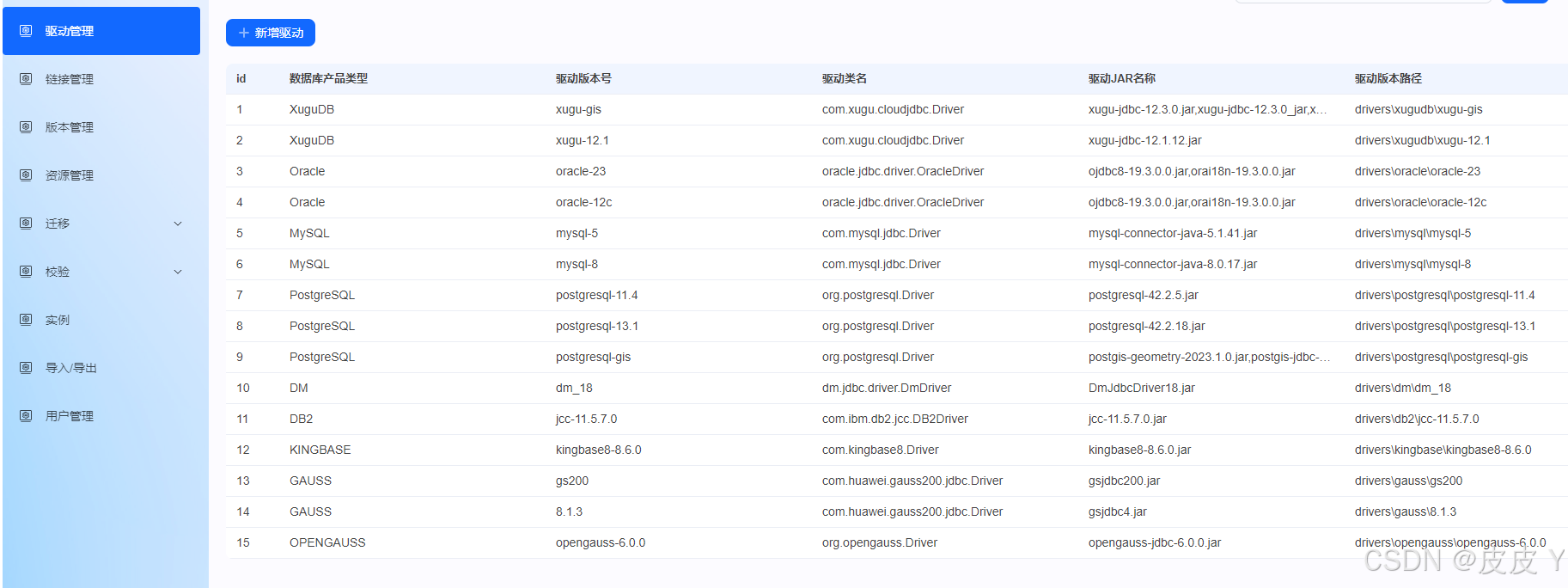Click drivers\gauss\gs200 path cell
1568x588 pixels.
tap(1408, 481)
